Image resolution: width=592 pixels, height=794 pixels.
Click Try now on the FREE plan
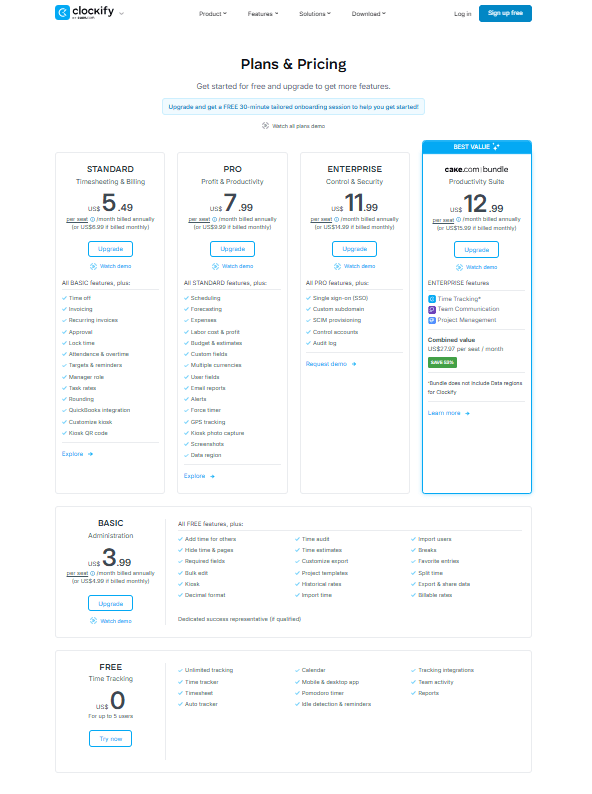point(110,739)
